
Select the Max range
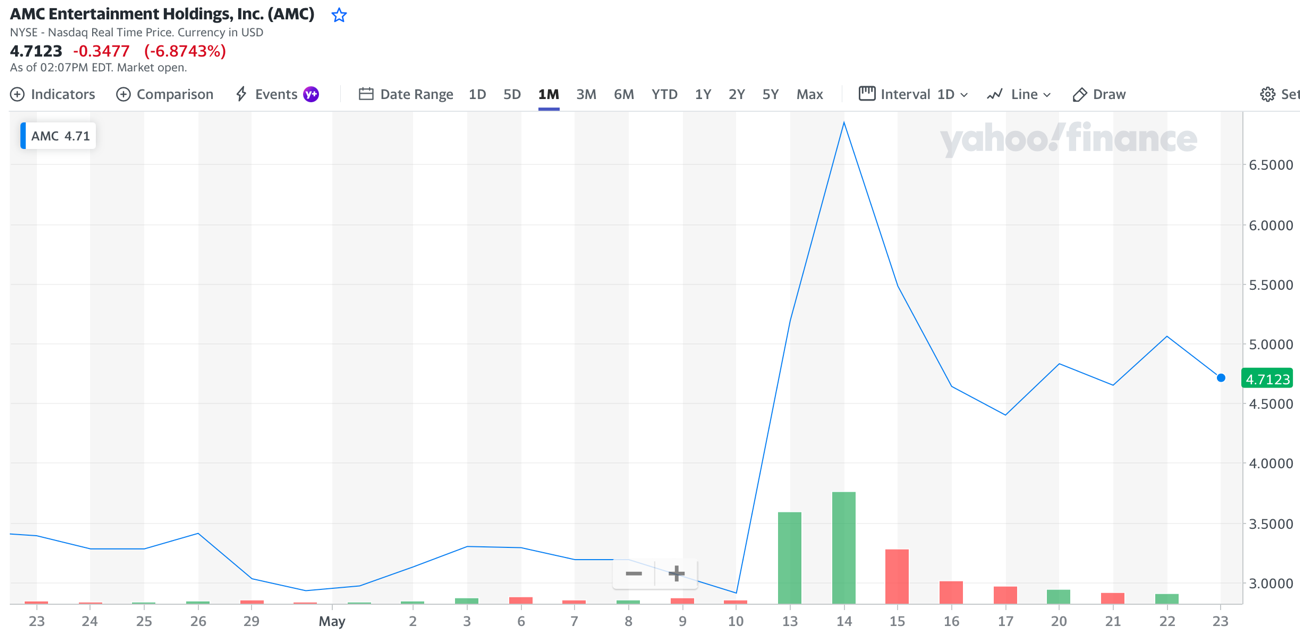pos(810,94)
